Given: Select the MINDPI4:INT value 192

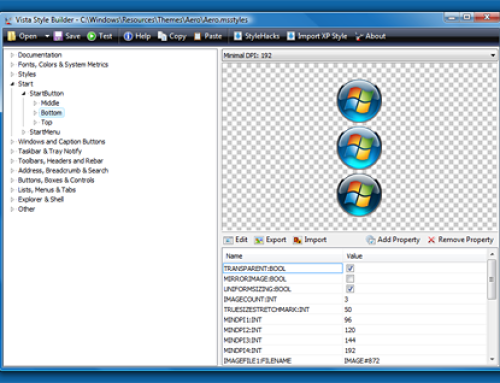Looking at the screenshot, I should tap(350, 351).
